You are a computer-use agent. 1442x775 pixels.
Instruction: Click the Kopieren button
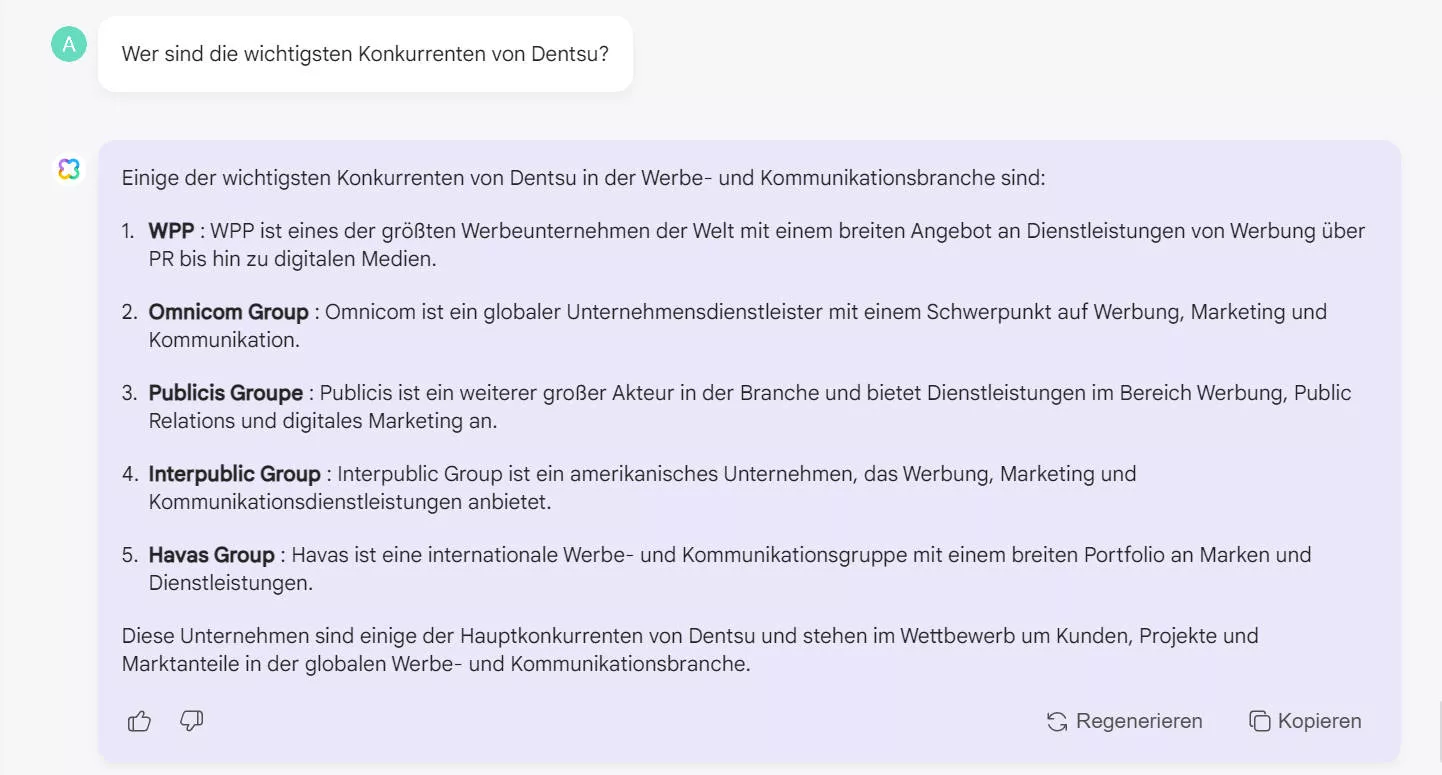coord(1306,721)
